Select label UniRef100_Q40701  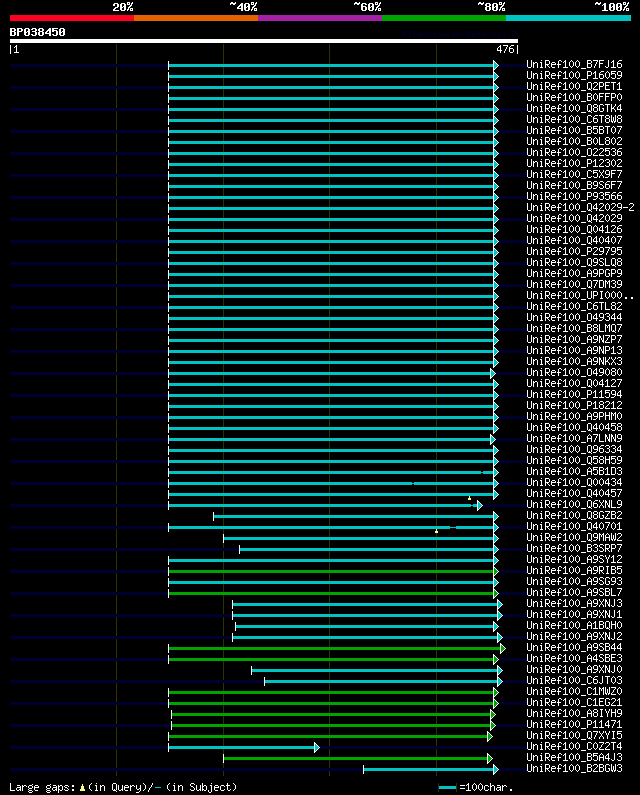pos(574,526)
